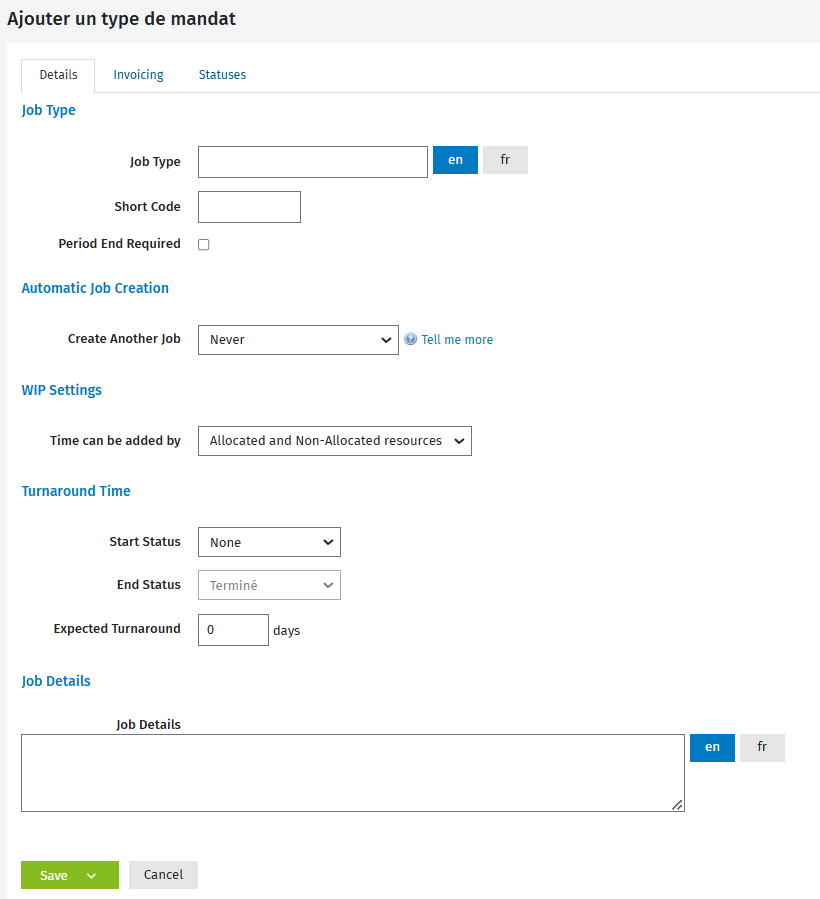Click the Cancel button

(x=163, y=875)
